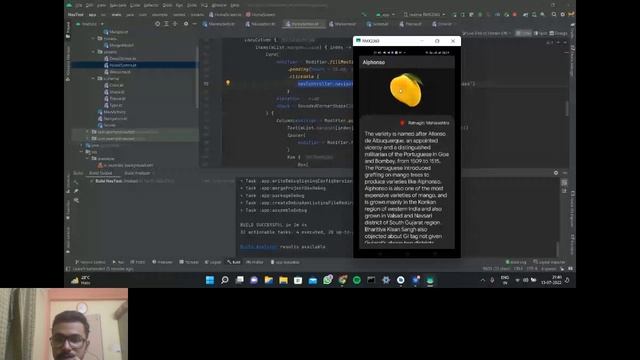Open the Windows Start menu

coord(210,280)
